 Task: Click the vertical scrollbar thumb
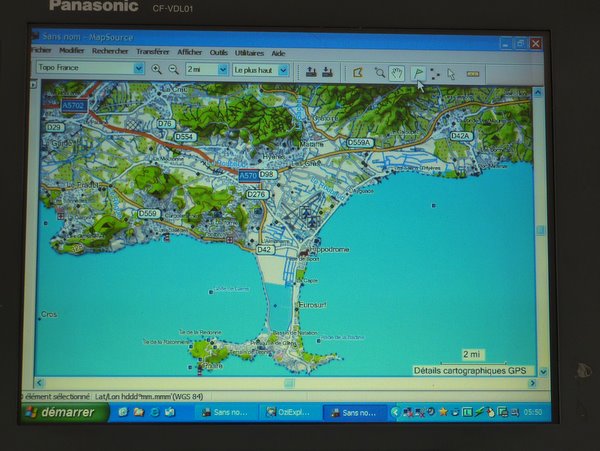pyautogui.click(x=540, y=230)
